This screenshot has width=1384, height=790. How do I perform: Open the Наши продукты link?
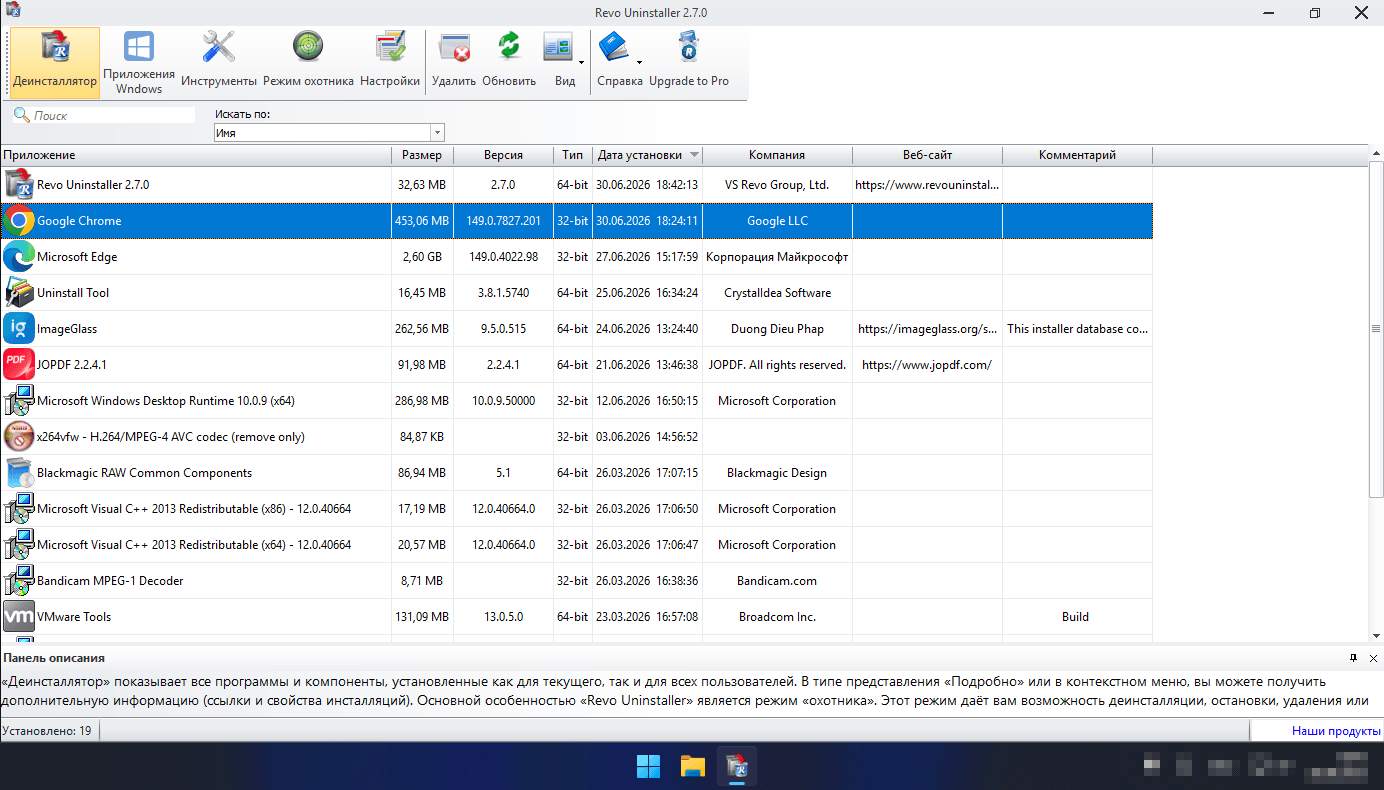1336,731
